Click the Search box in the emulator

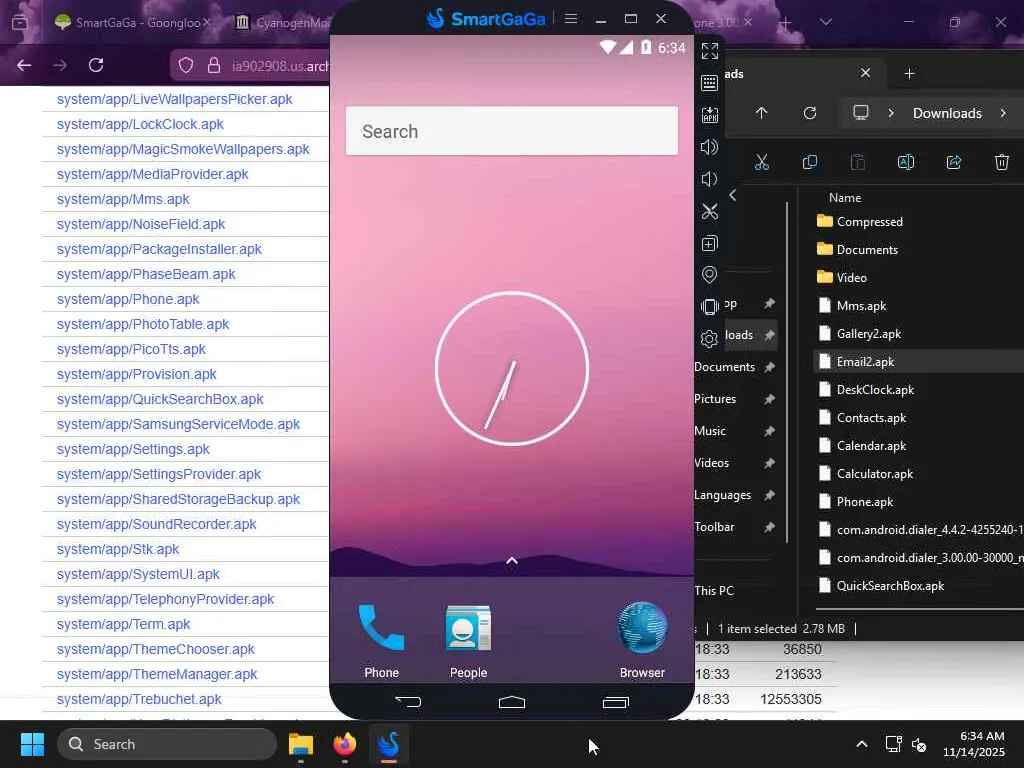tap(512, 131)
